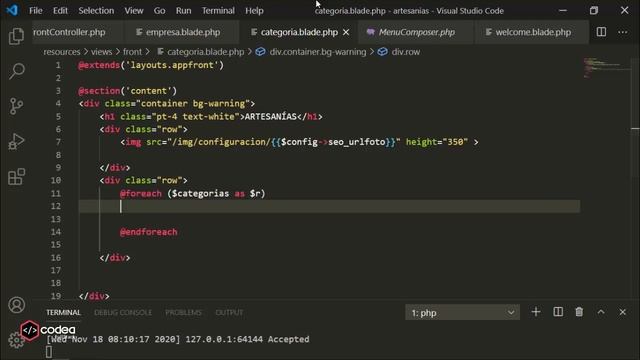Open the View menu
The width and height of the screenshot is (640, 360).
coord(133,11)
